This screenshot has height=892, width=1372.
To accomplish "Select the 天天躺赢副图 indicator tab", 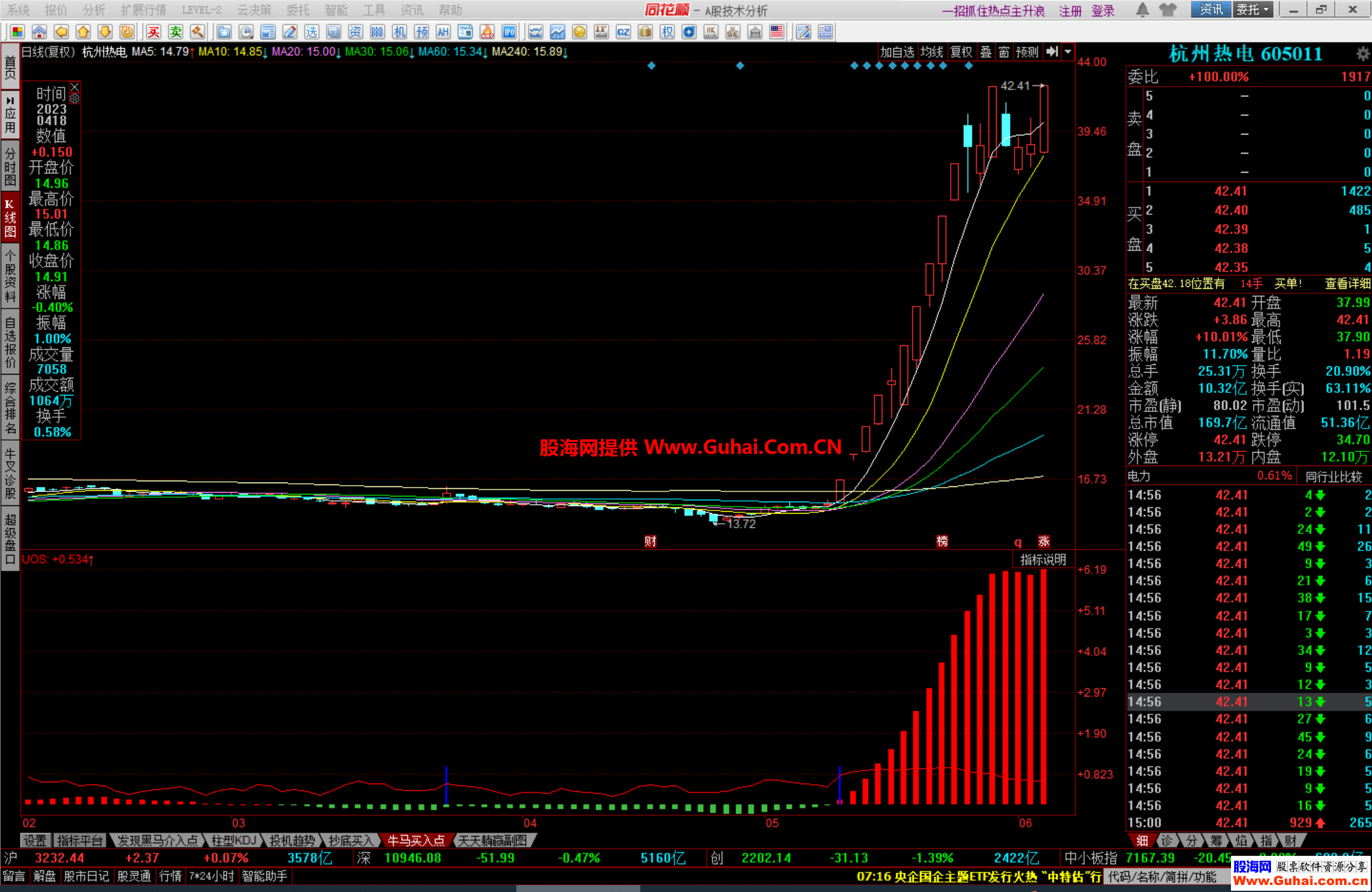I will pyautogui.click(x=493, y=841).
